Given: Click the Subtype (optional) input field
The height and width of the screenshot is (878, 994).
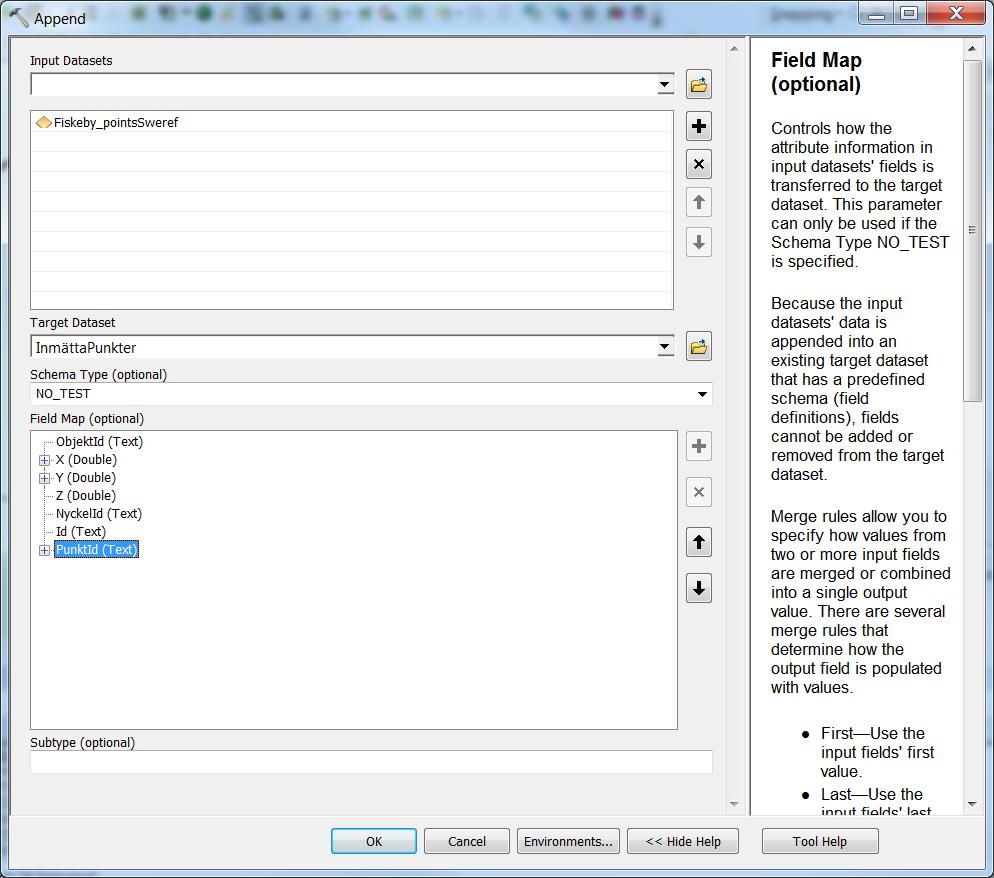Looking at the screenshot, I should (x=371, y=762).
